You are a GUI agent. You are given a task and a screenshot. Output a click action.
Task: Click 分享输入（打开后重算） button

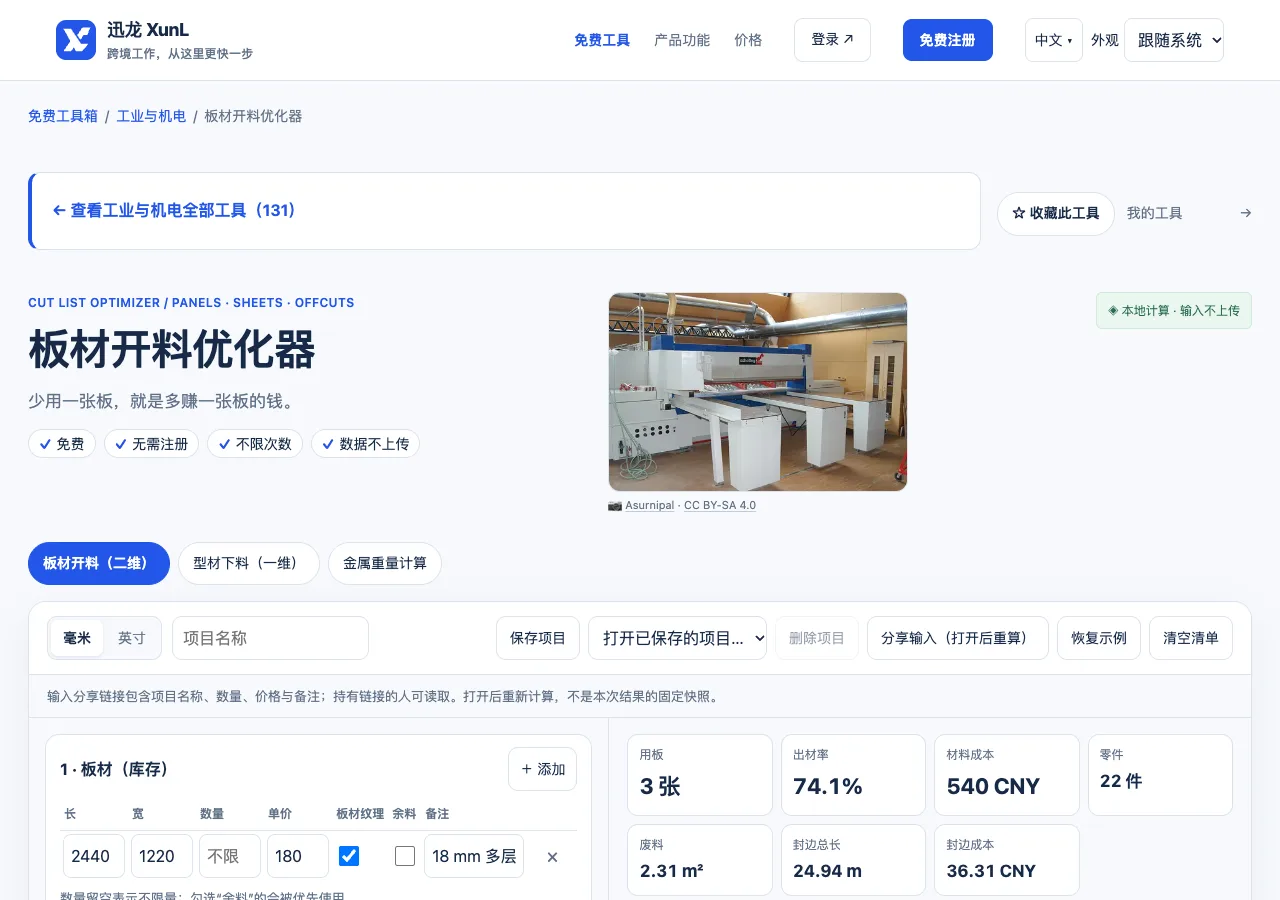958,638
